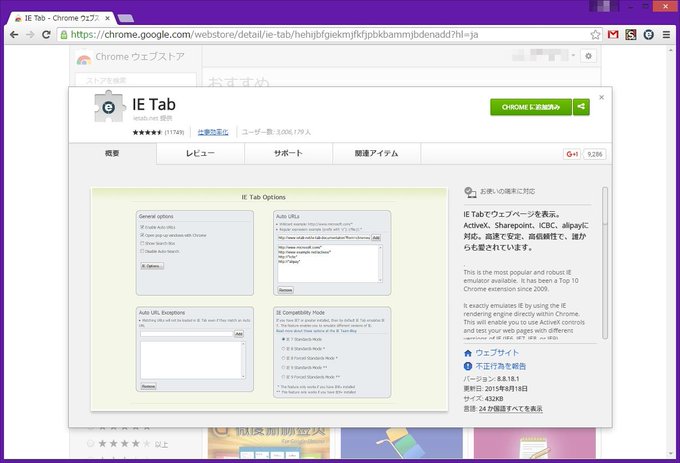Image resolution: width=680 pixels, height=463 pixels.
Task: Open the ウェブサイト link
Action: click(497, 353)
